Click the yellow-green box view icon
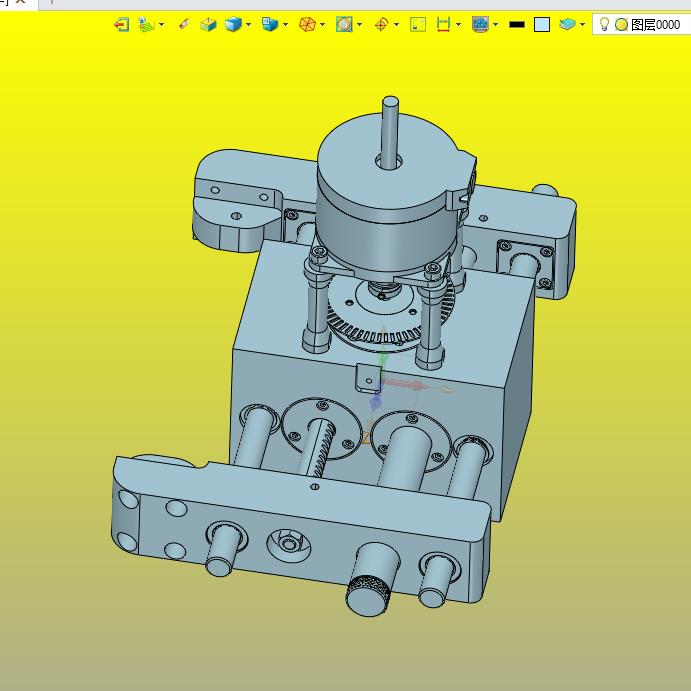Viewport: 691px width, 691px height. pos(208,24)
